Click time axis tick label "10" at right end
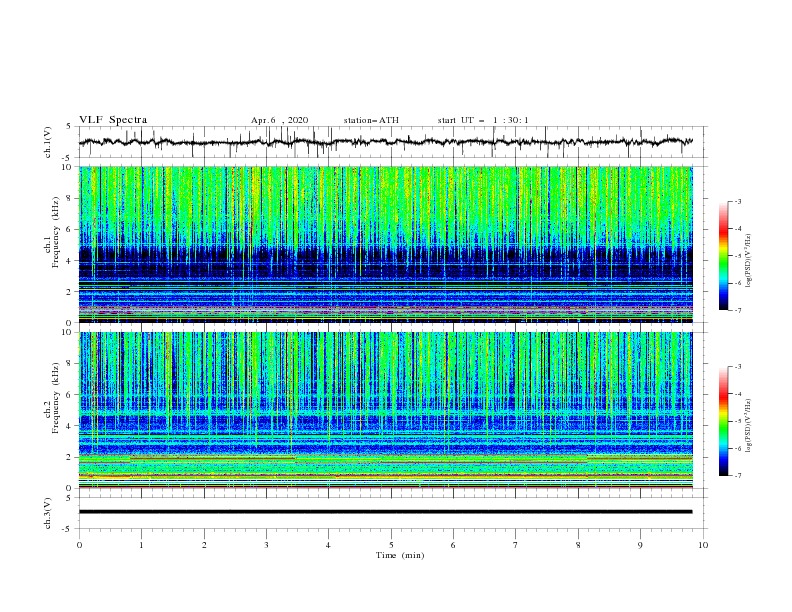792x612 pixels. click(703, 545)
